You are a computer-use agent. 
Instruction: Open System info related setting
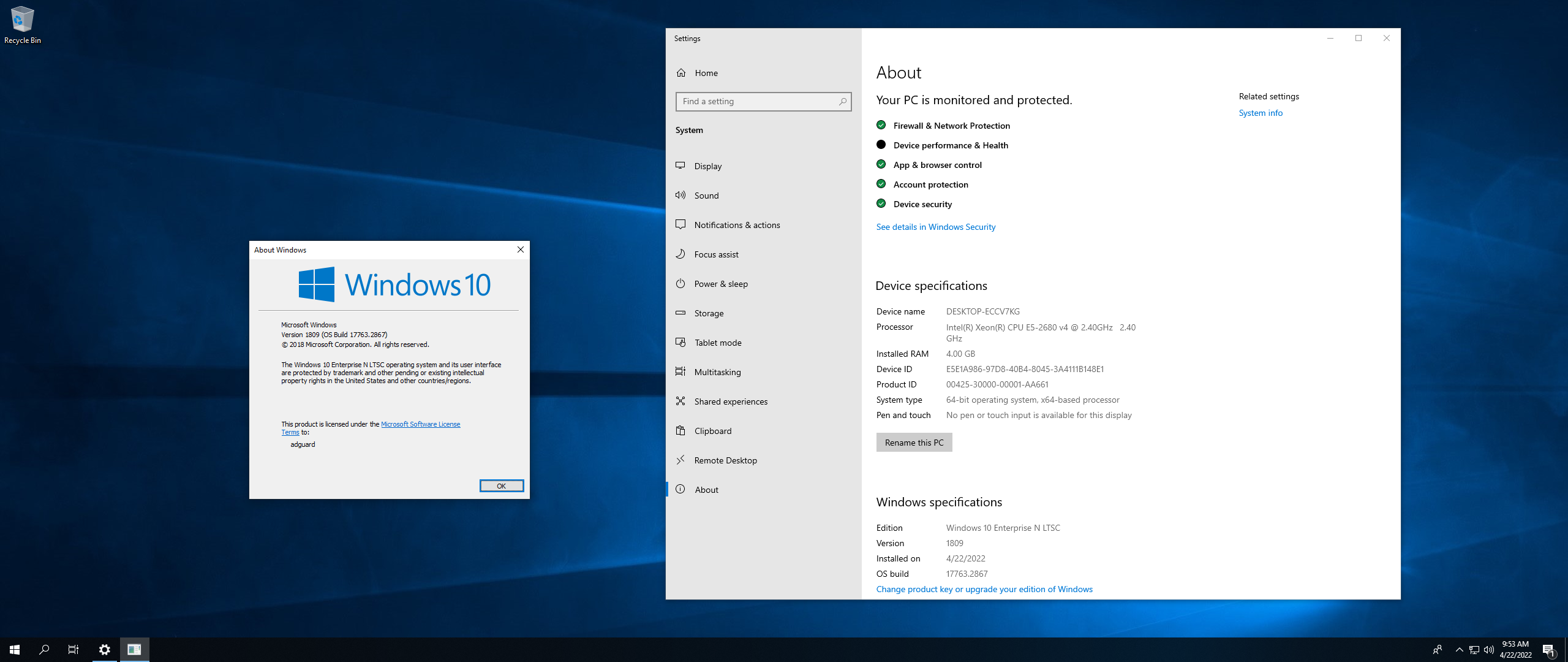pyautogui.click(x=1261, y=113)
